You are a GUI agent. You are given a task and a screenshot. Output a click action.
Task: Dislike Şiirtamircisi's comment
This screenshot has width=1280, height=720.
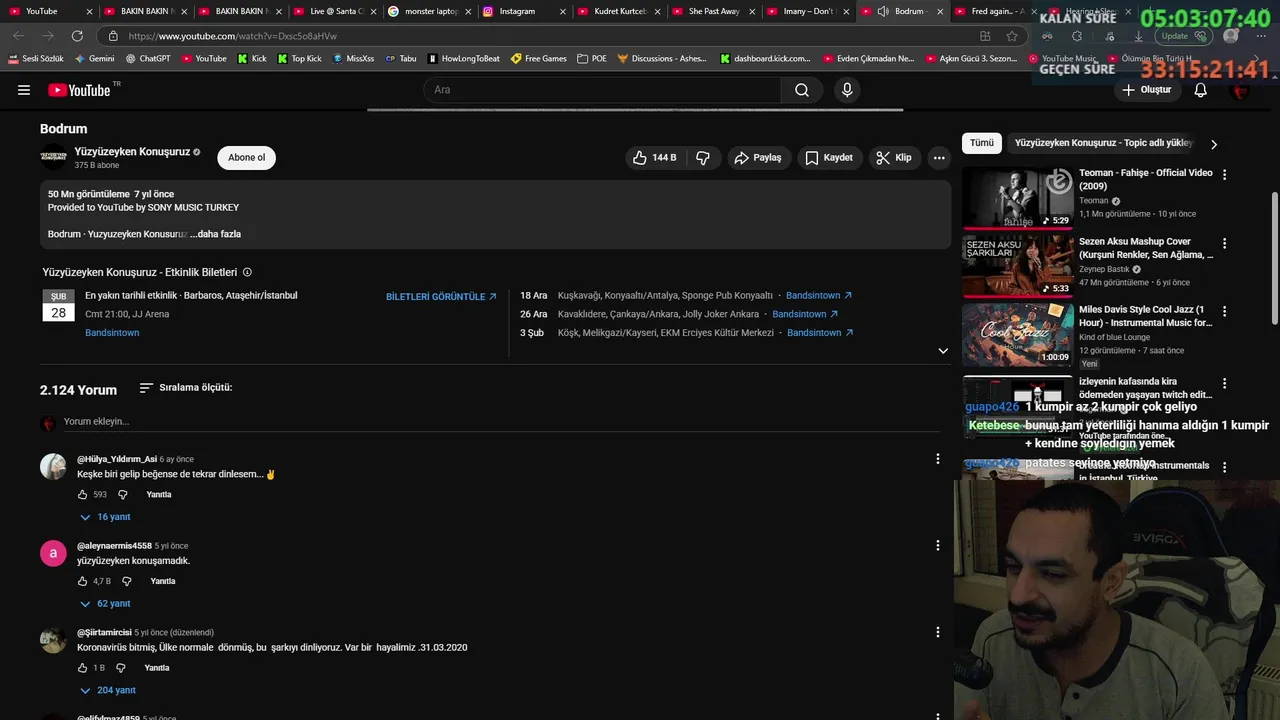coord(121,668)
